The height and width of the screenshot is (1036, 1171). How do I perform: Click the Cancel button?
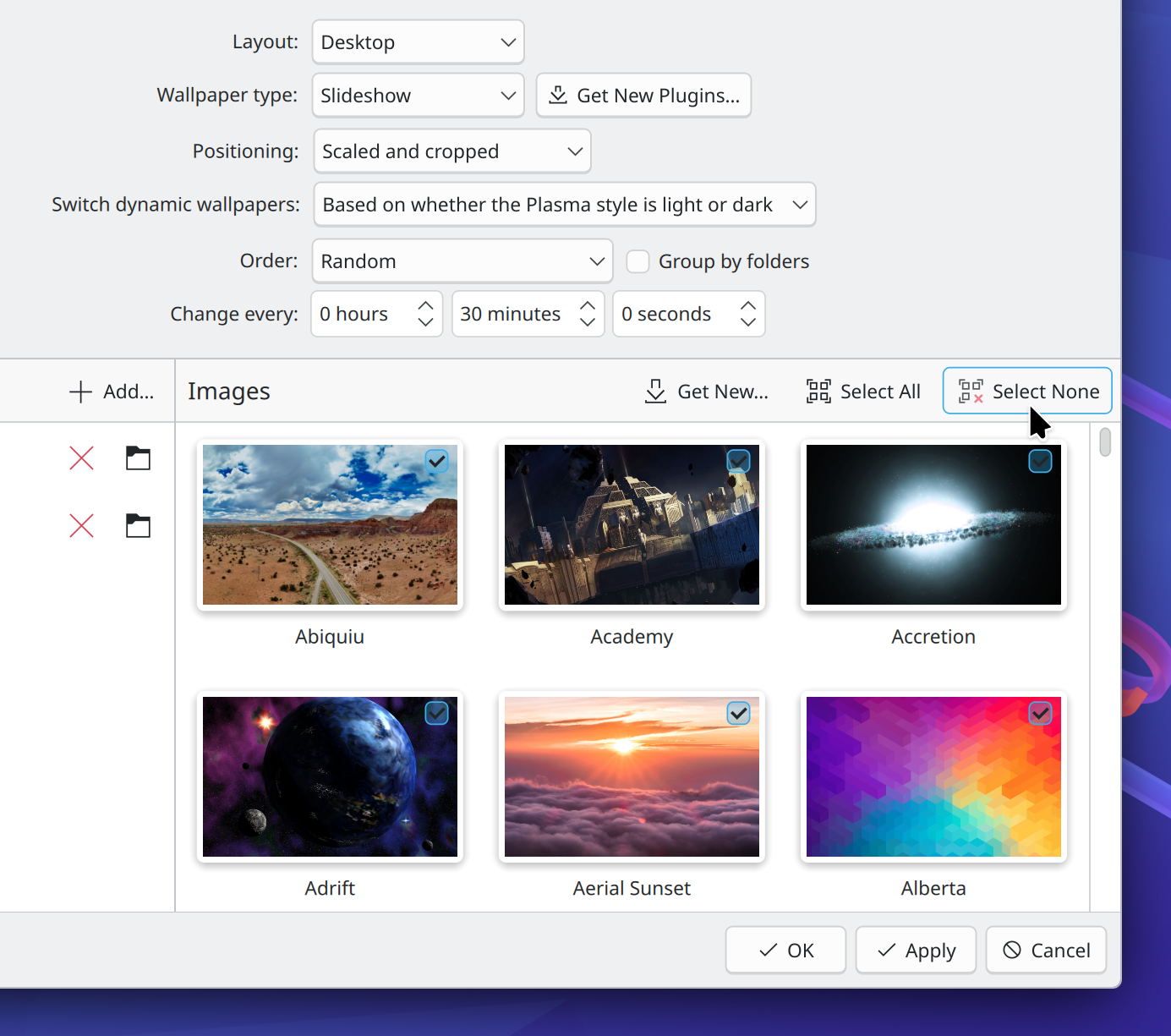[x=1046, y=951]
